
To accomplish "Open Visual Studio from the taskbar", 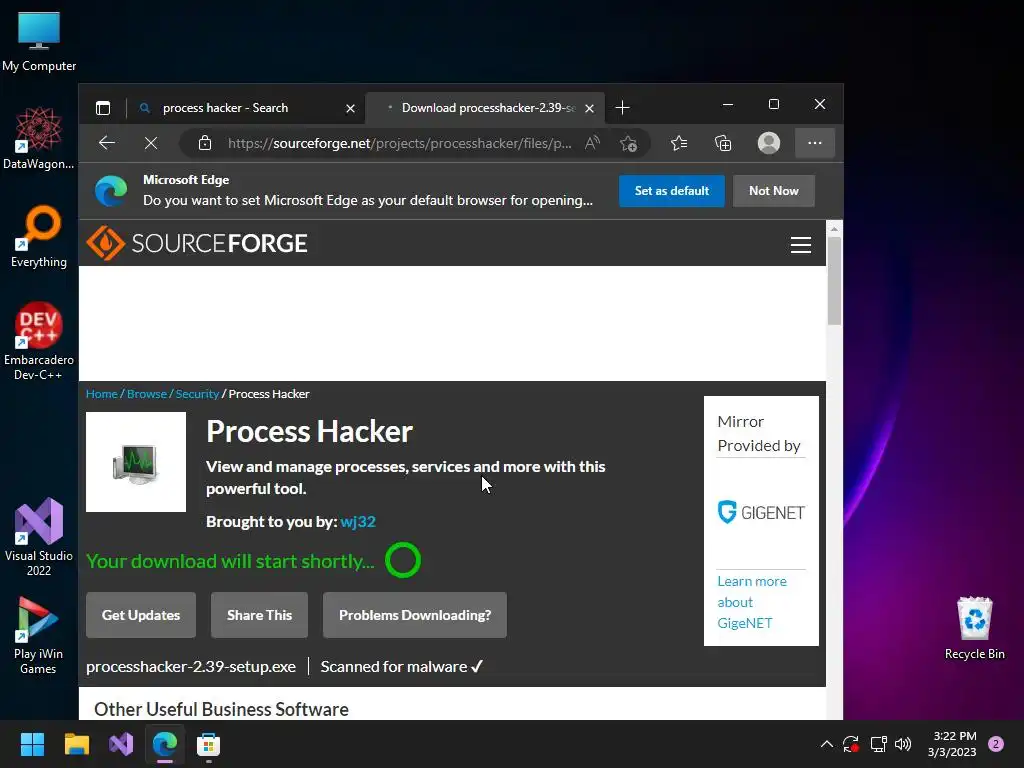I will click(121, 744).
